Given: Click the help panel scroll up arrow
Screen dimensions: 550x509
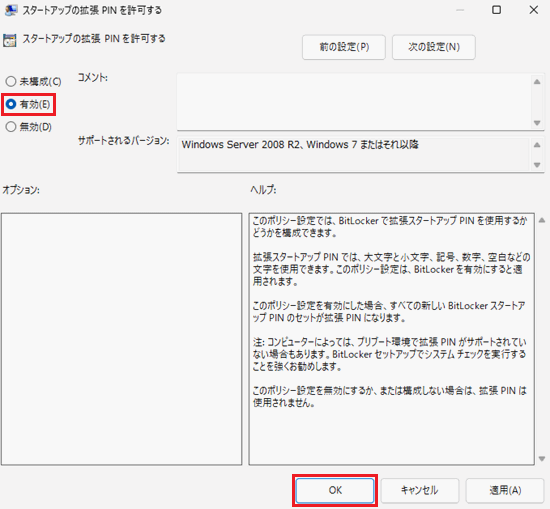Looking at the screenshot, I should pyautogui.click(x=542, y=220).
